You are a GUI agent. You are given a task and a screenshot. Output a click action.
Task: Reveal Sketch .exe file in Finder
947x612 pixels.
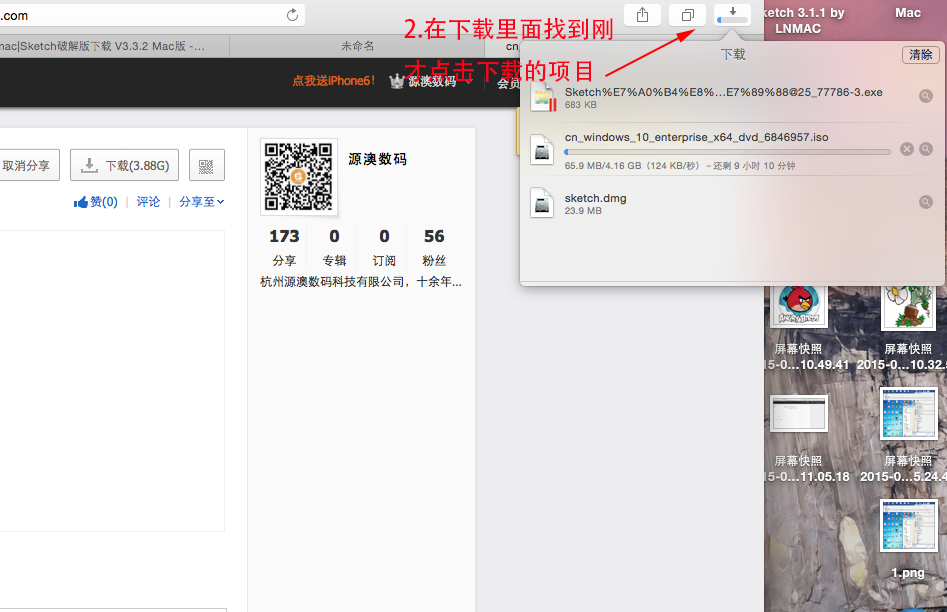click(x=925, y=96)
